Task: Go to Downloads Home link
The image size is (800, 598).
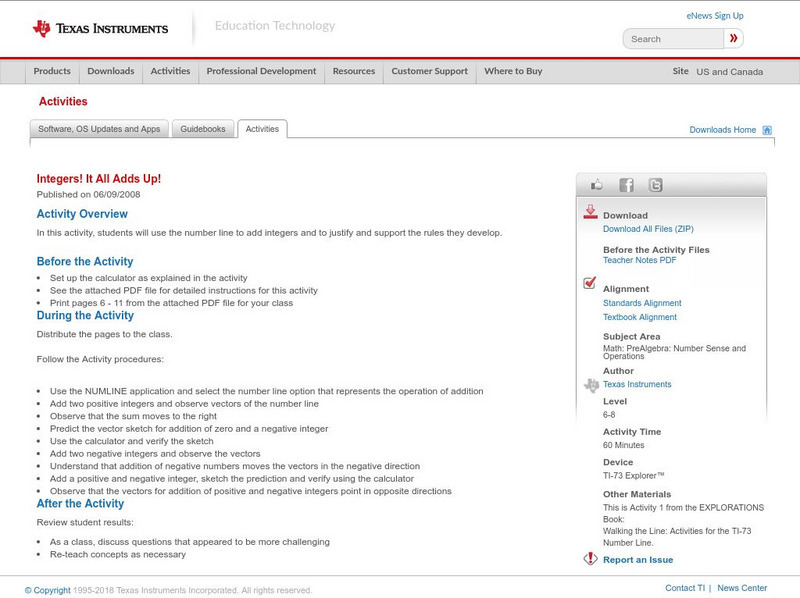Action: (722, 130)
